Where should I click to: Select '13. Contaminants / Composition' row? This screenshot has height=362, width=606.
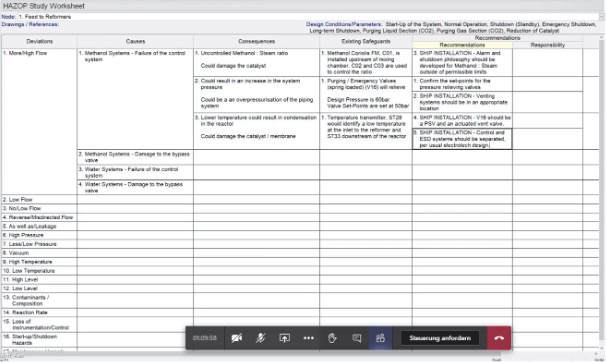[x=39, y=301]
